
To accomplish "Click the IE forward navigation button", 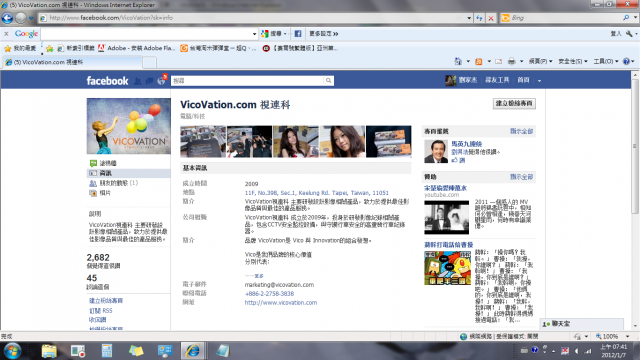I will tap(21, 18).
